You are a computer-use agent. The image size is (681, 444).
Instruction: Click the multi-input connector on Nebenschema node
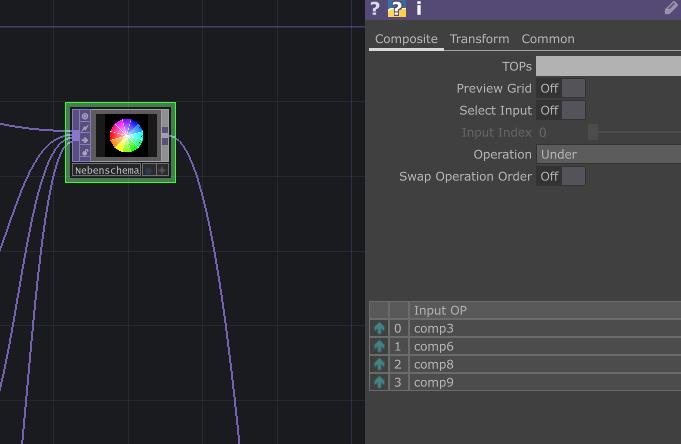coord(76,136)
